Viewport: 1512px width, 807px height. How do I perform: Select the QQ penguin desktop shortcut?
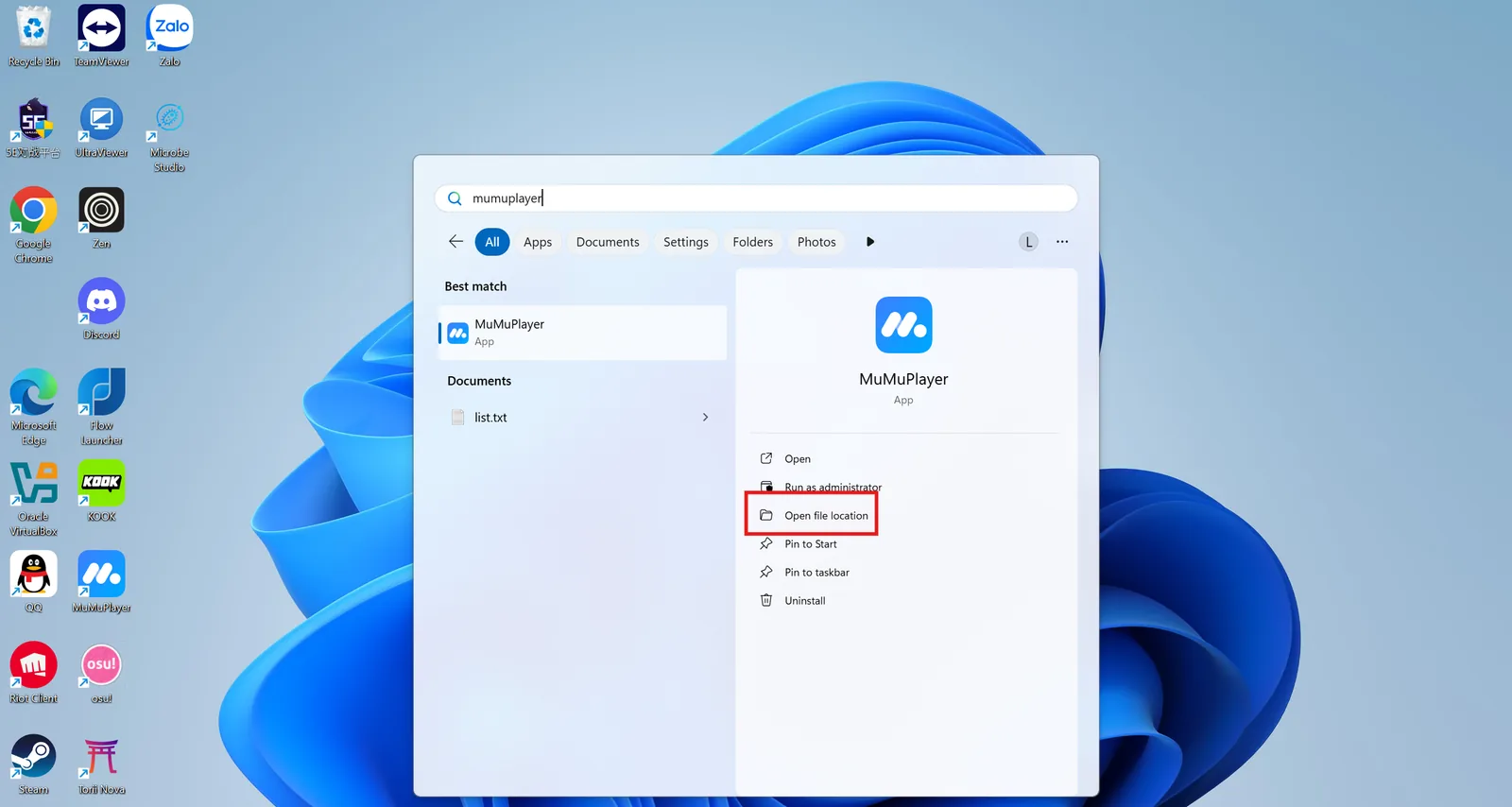pos(34,582)
